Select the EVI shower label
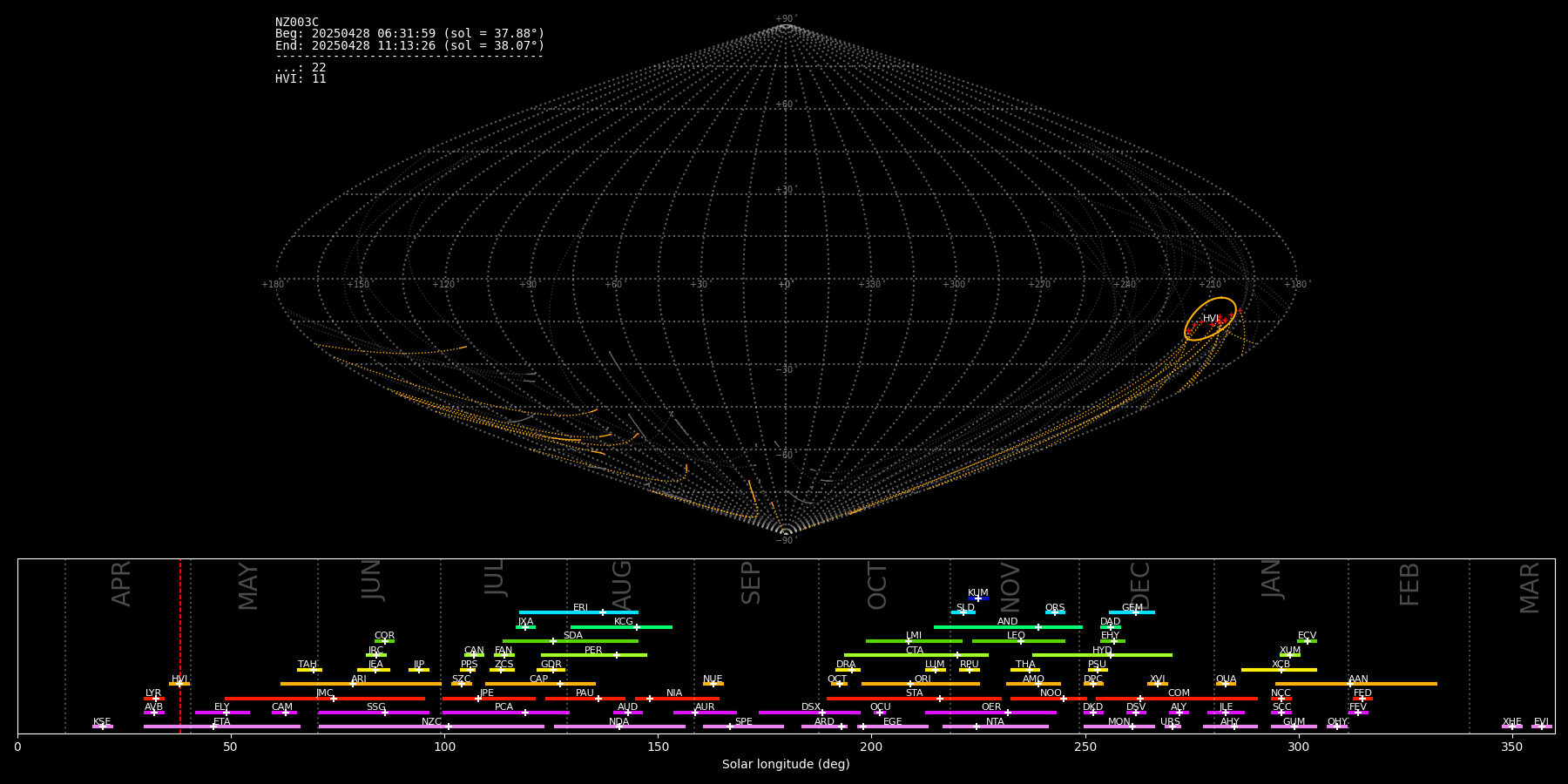 [x=1541, y=722]
